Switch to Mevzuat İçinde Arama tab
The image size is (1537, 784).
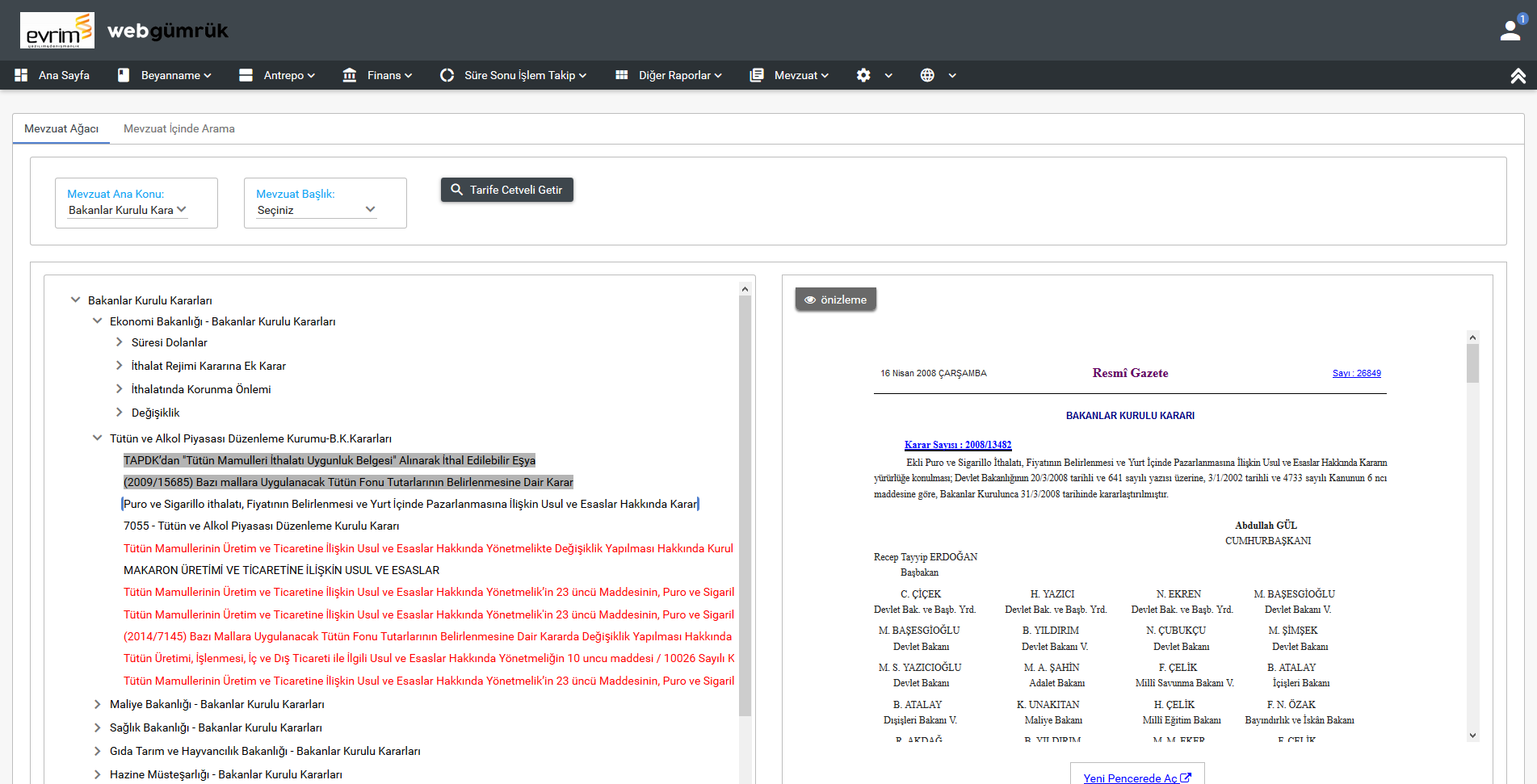coord(178,128)
